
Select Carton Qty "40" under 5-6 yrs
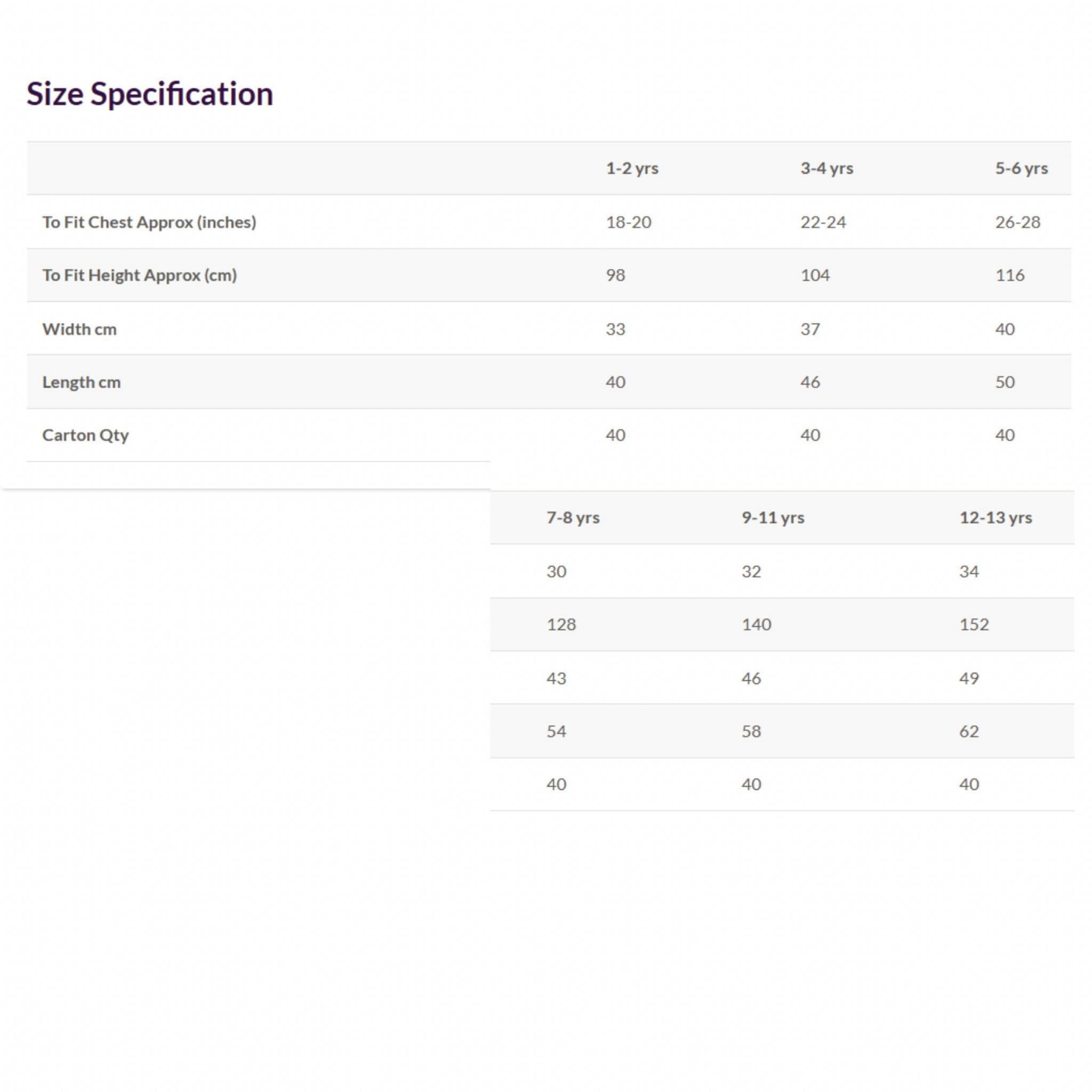coord(1005,435)
